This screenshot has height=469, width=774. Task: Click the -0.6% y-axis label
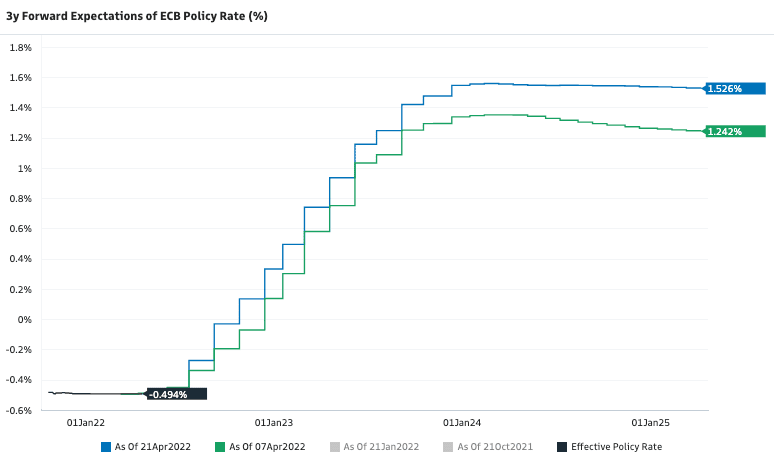pyautogui.click(x=20, y=410)
